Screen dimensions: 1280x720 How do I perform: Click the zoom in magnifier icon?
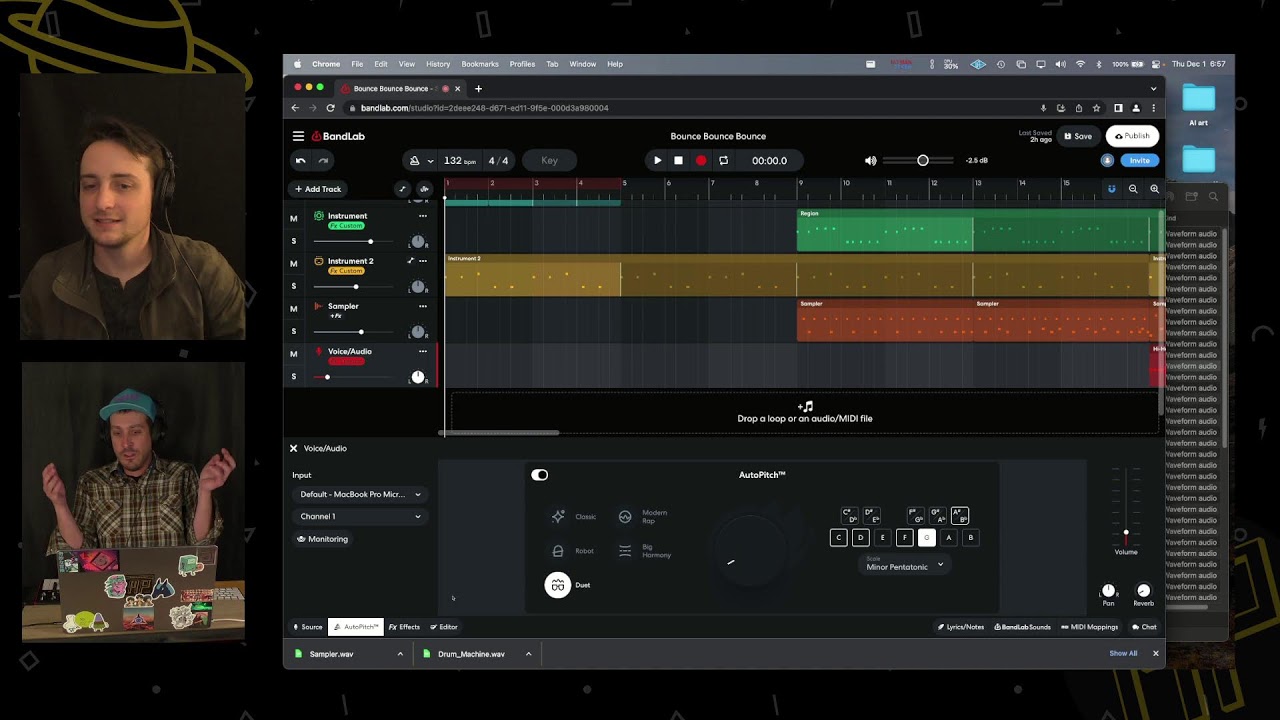coord(1154,189)
